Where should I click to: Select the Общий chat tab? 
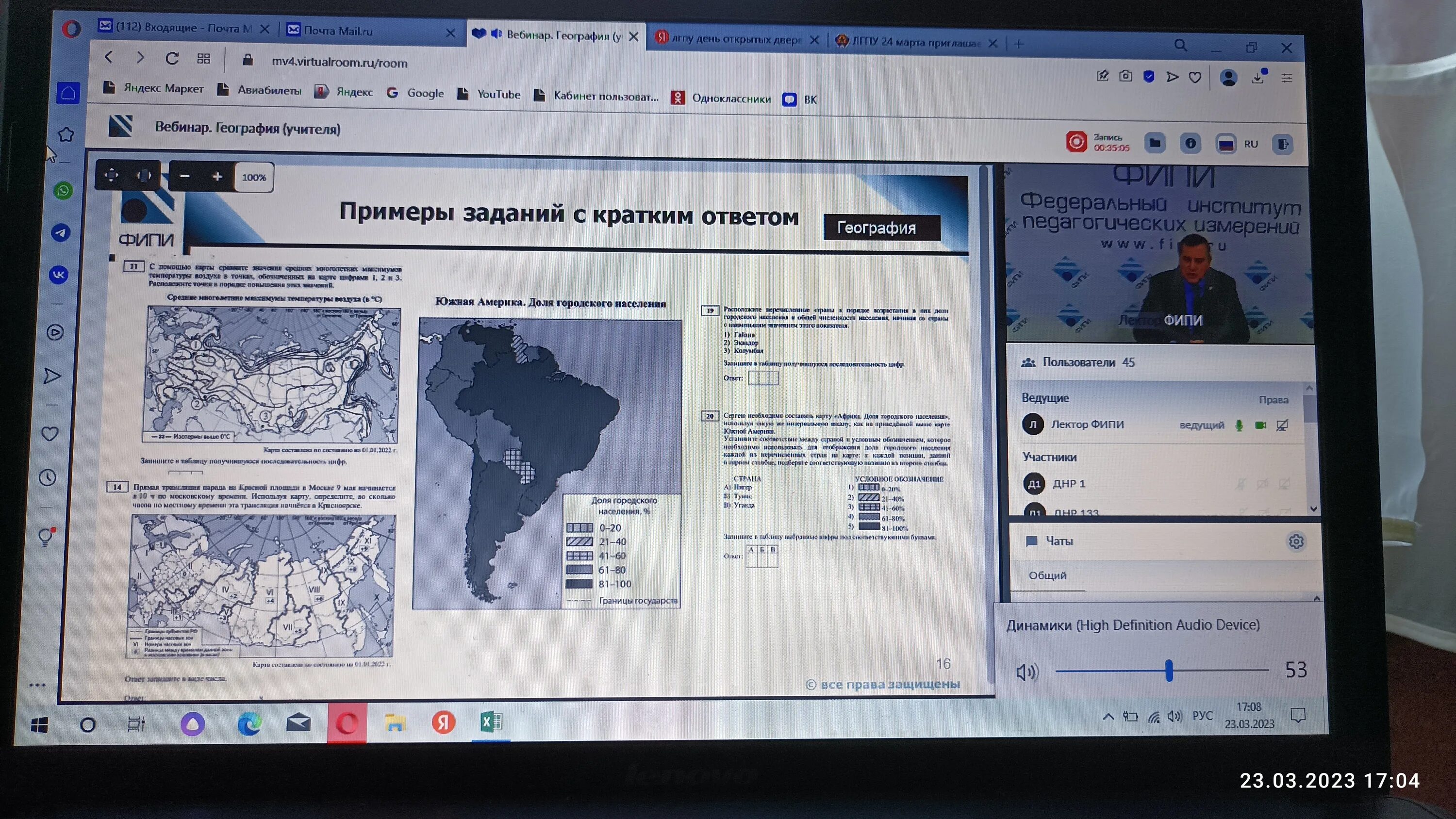pyautogui.click(x=1047, y=575)
